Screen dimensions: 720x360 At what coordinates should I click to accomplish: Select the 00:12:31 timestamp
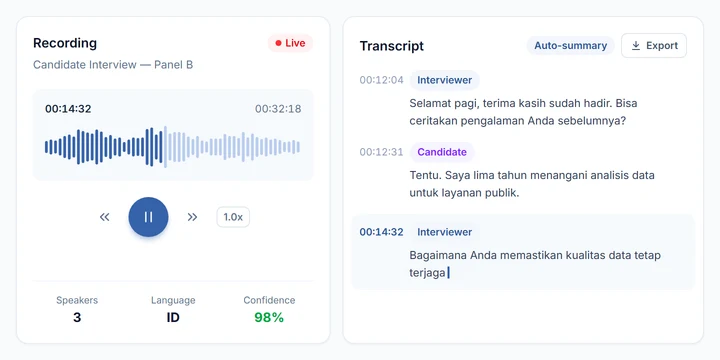(382, 152)
